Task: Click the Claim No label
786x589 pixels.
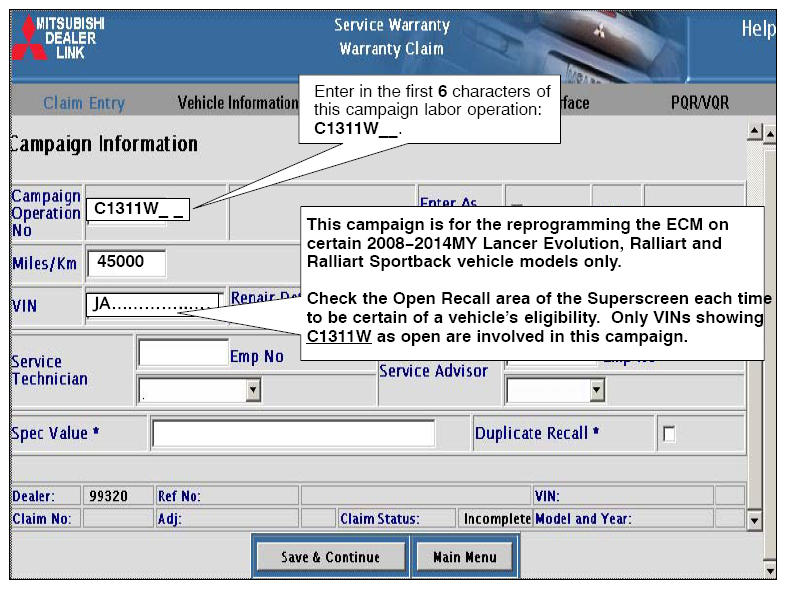Action: pos(42,518)
